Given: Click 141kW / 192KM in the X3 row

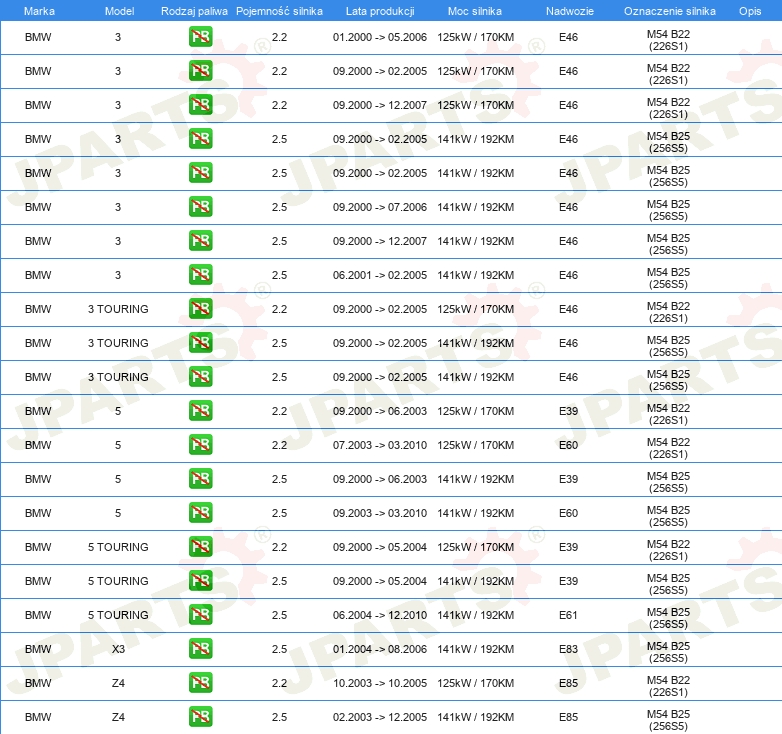Looking at the screenshot, I should [x=475, y=649].
